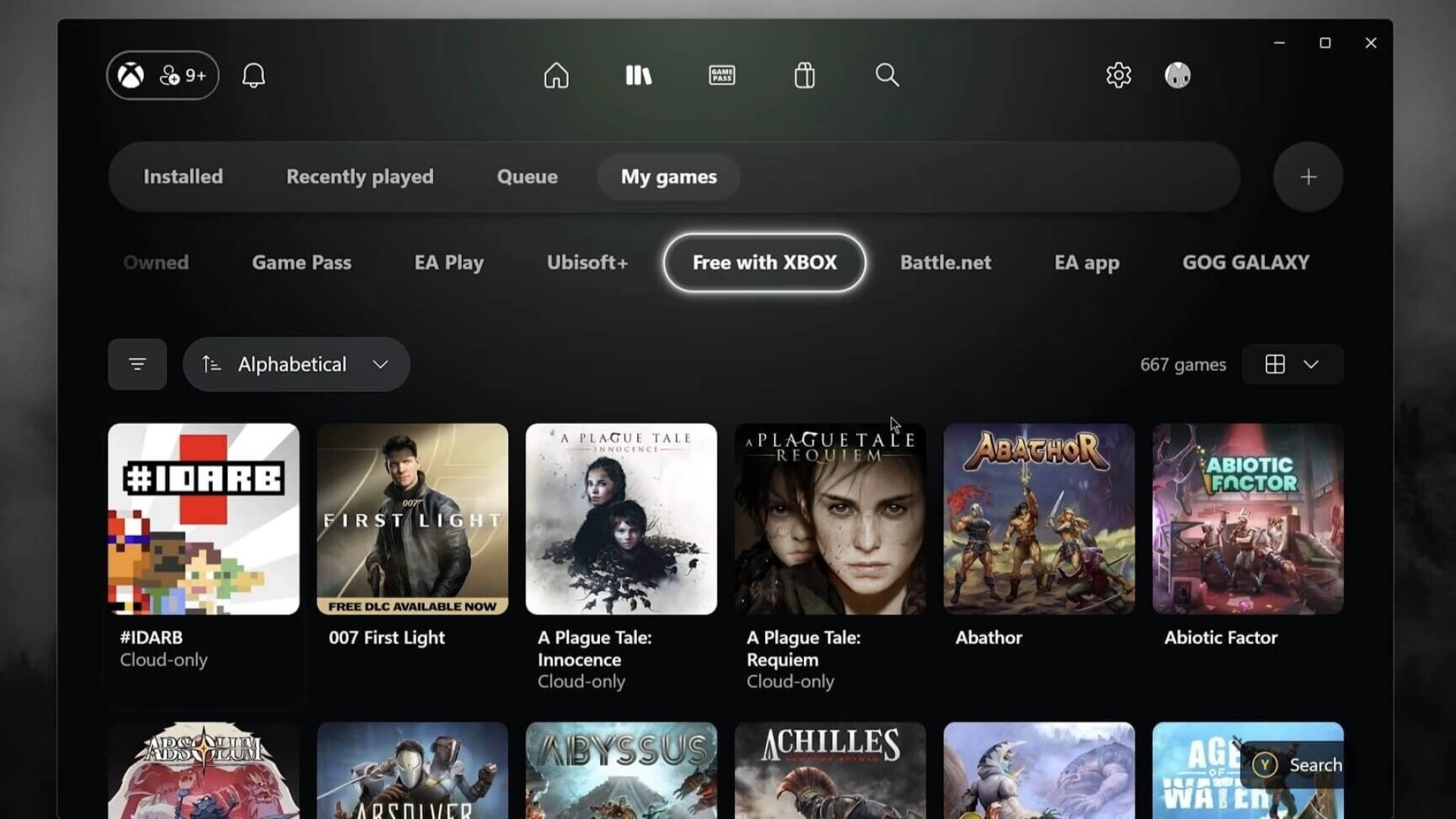Switch to the Queue tab
The image size is (1456, 819).
[x=527, y=177]
